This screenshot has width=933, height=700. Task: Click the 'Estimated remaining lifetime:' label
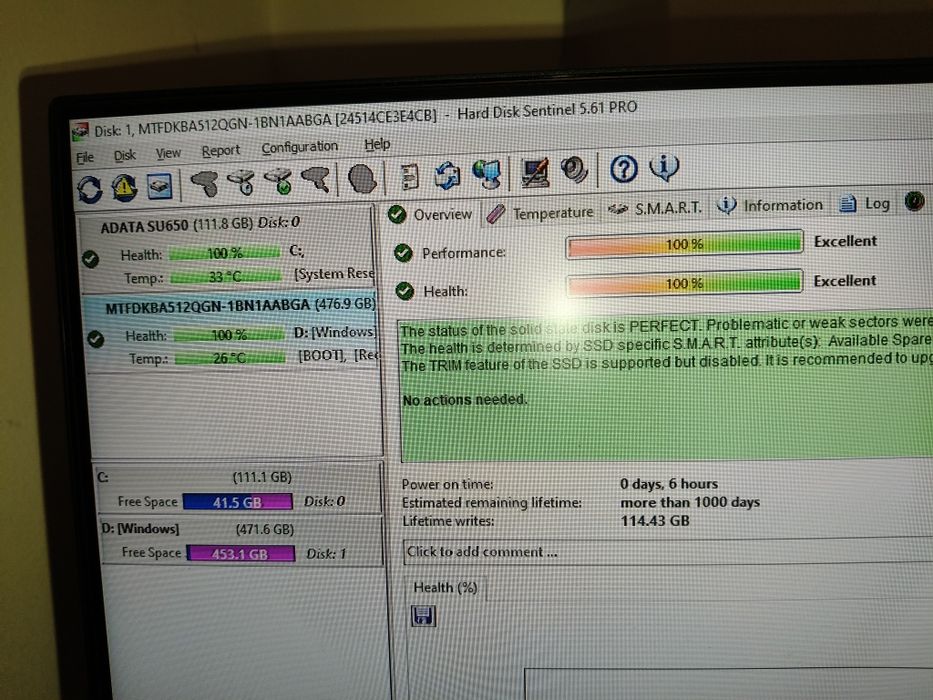[x=492, y=503]
